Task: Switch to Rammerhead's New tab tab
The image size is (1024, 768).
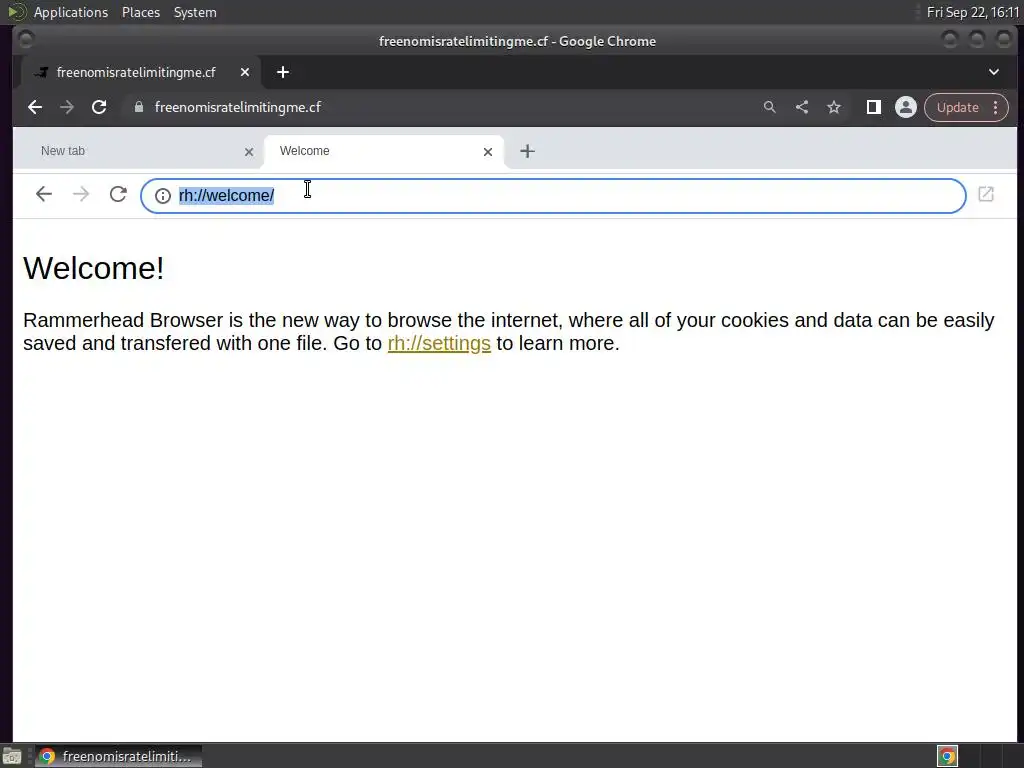Action: 138,151
